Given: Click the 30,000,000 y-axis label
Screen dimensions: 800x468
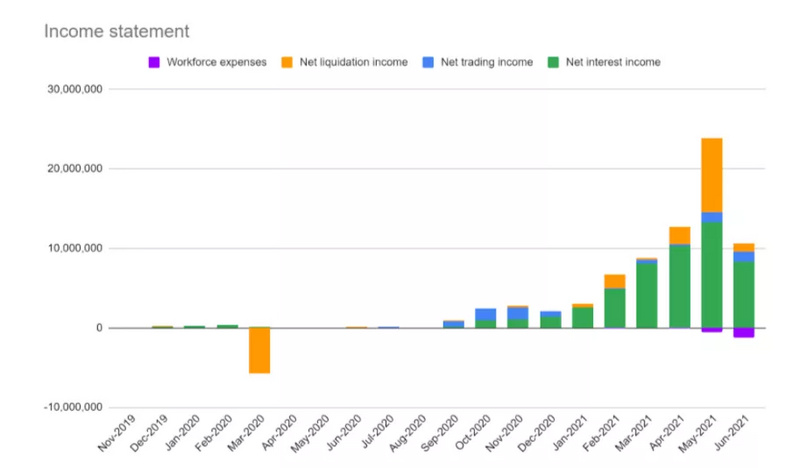Looking at the screenshot, I should [75, 89].
